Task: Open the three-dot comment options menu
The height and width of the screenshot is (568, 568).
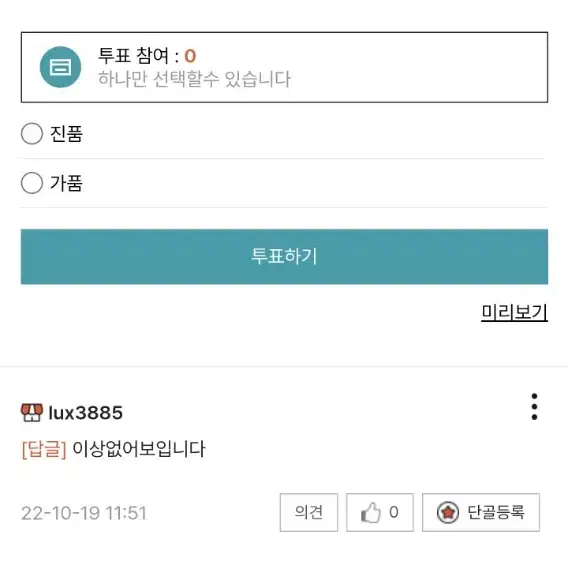Action: point(534,406)
